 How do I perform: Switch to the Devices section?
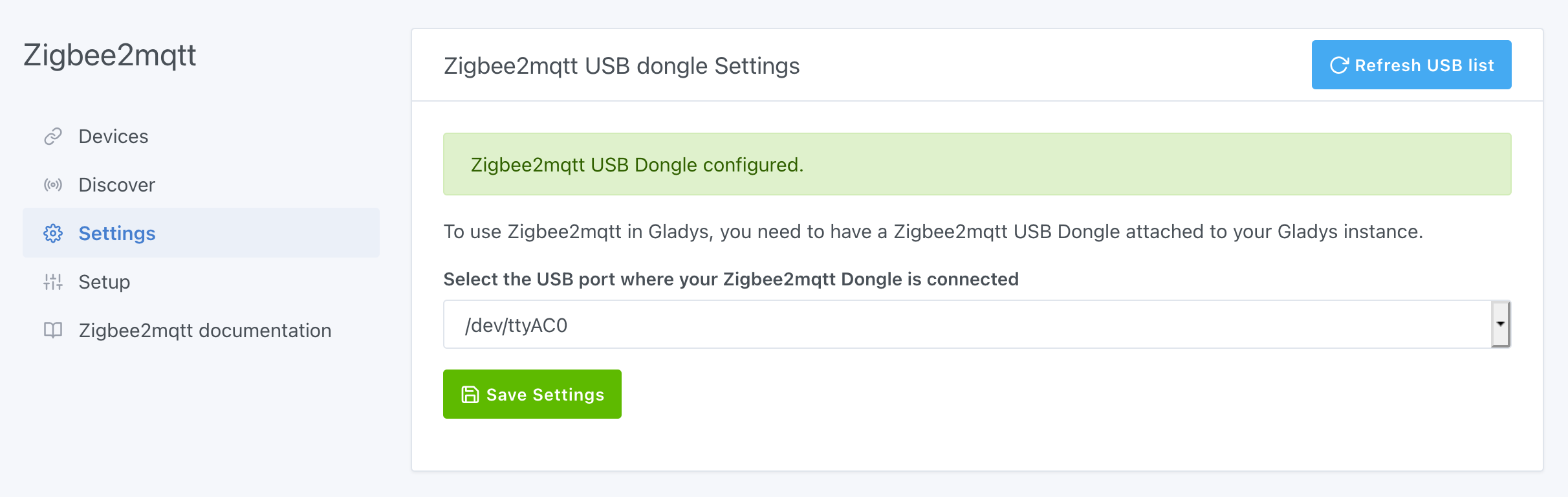(x=113, y=137)
